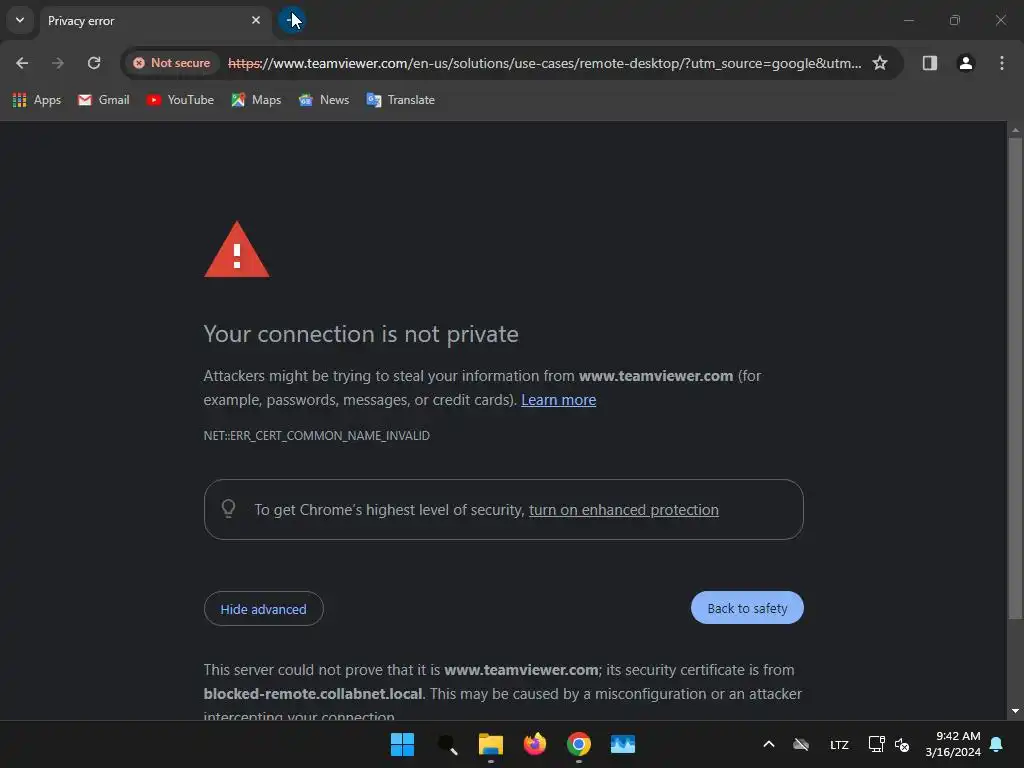Screen dimensions: 1024x768
Task: Expand the tab search dropdown arrow
Action: pos(20,20)
